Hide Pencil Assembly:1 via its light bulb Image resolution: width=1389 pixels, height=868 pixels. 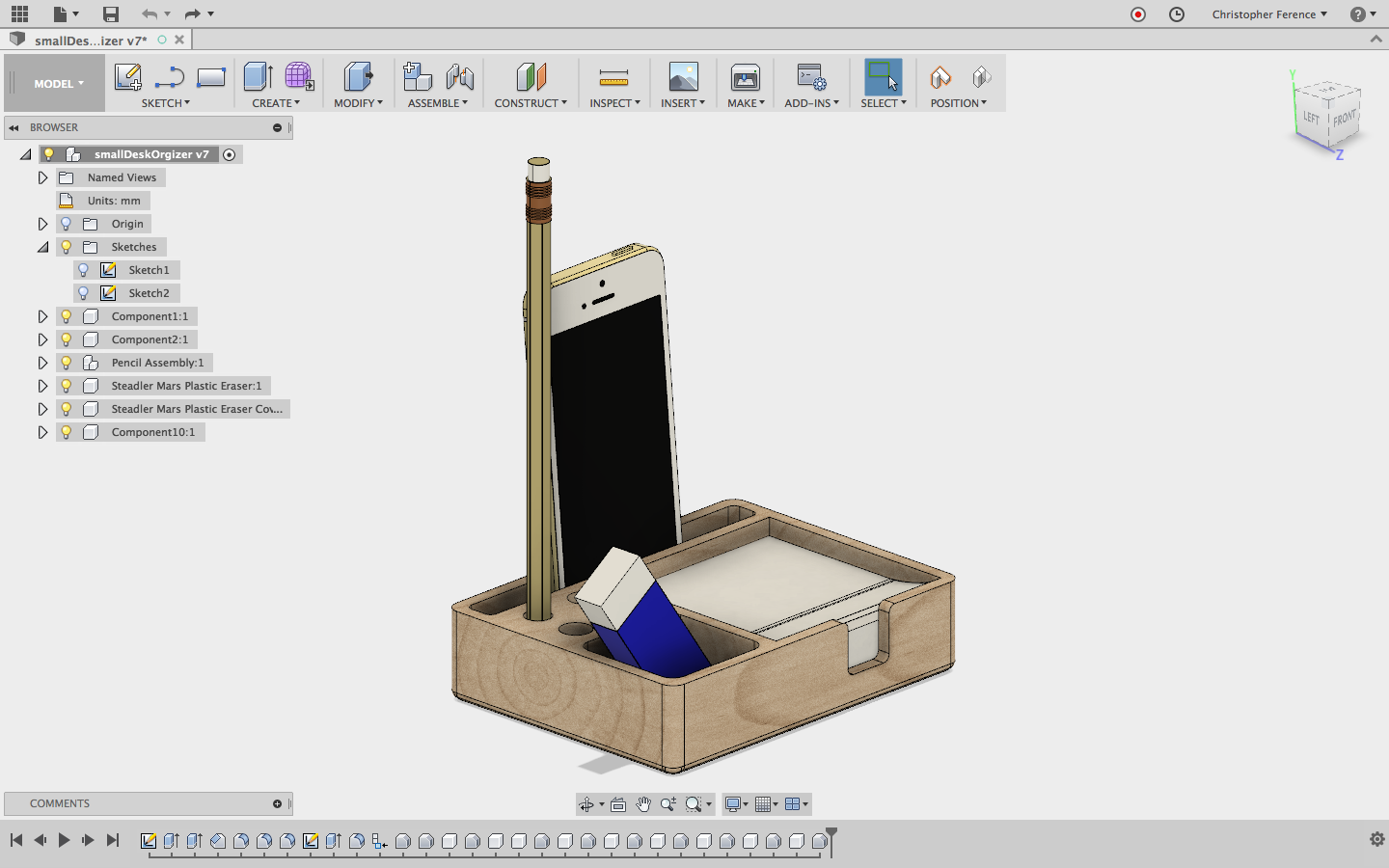click(67, 363)
